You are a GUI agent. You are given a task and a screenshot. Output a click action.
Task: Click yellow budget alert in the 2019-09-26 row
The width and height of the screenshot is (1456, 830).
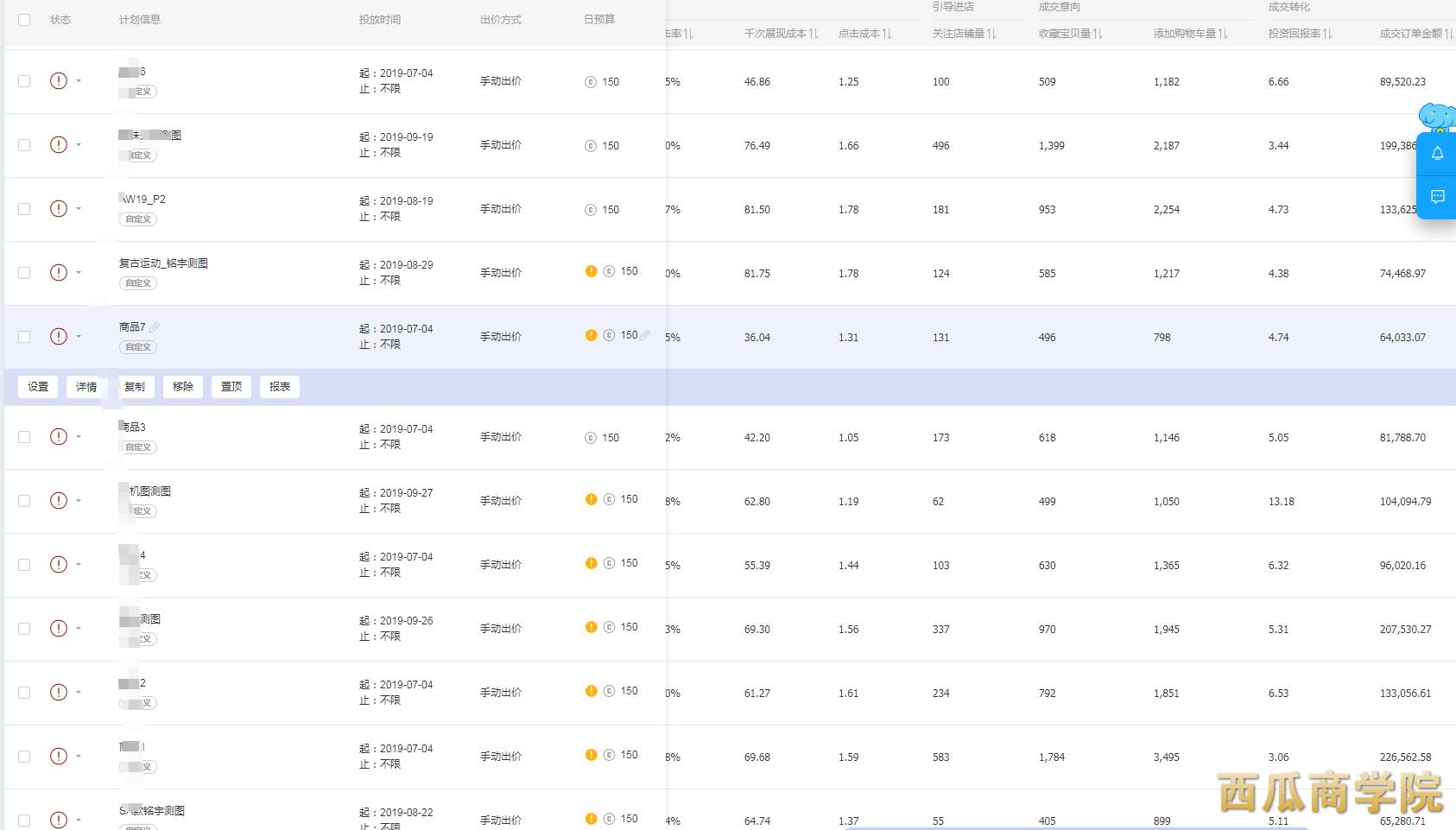coord(592,627)
